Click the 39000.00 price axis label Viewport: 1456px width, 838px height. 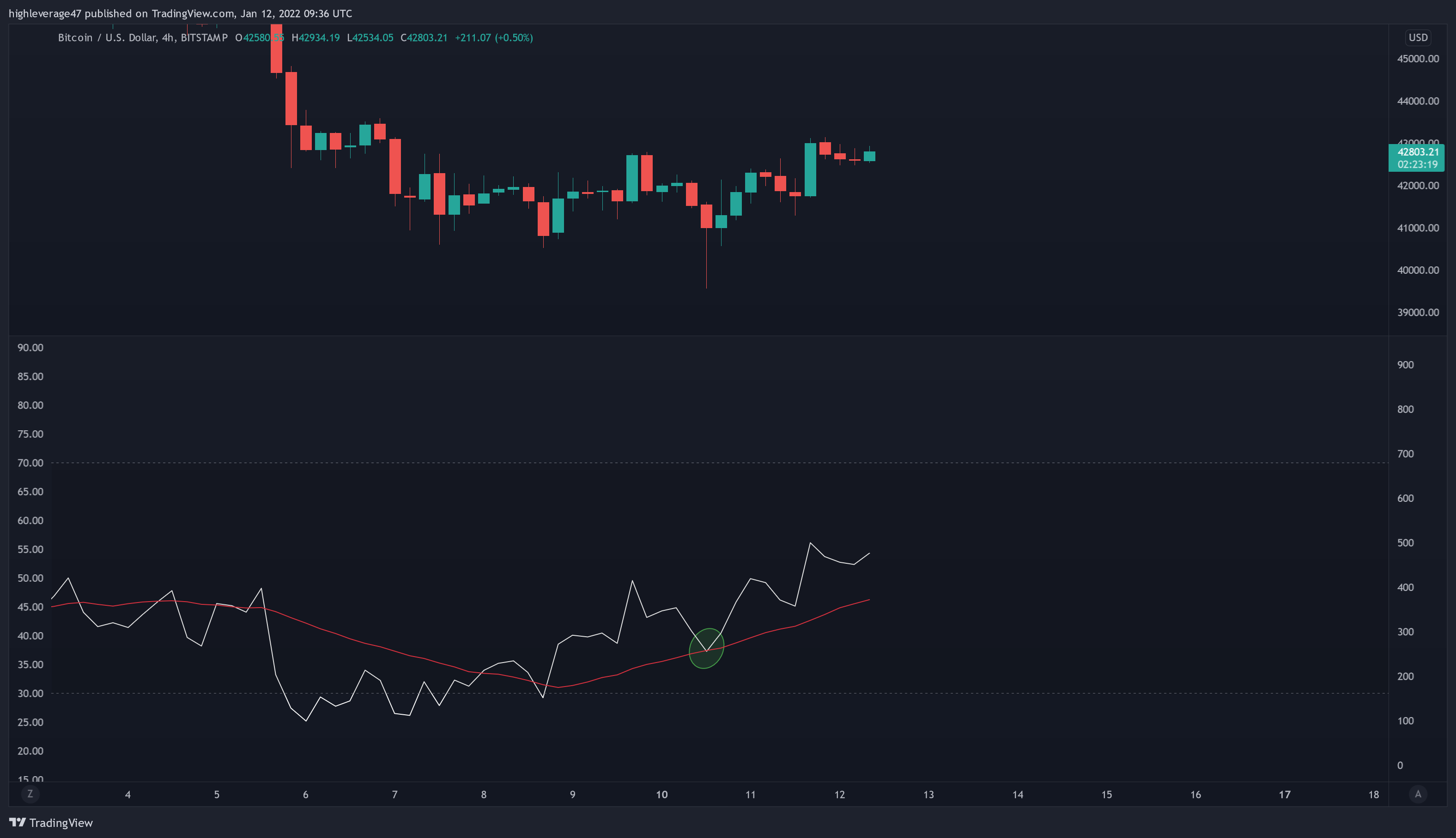pos(1418,313)
